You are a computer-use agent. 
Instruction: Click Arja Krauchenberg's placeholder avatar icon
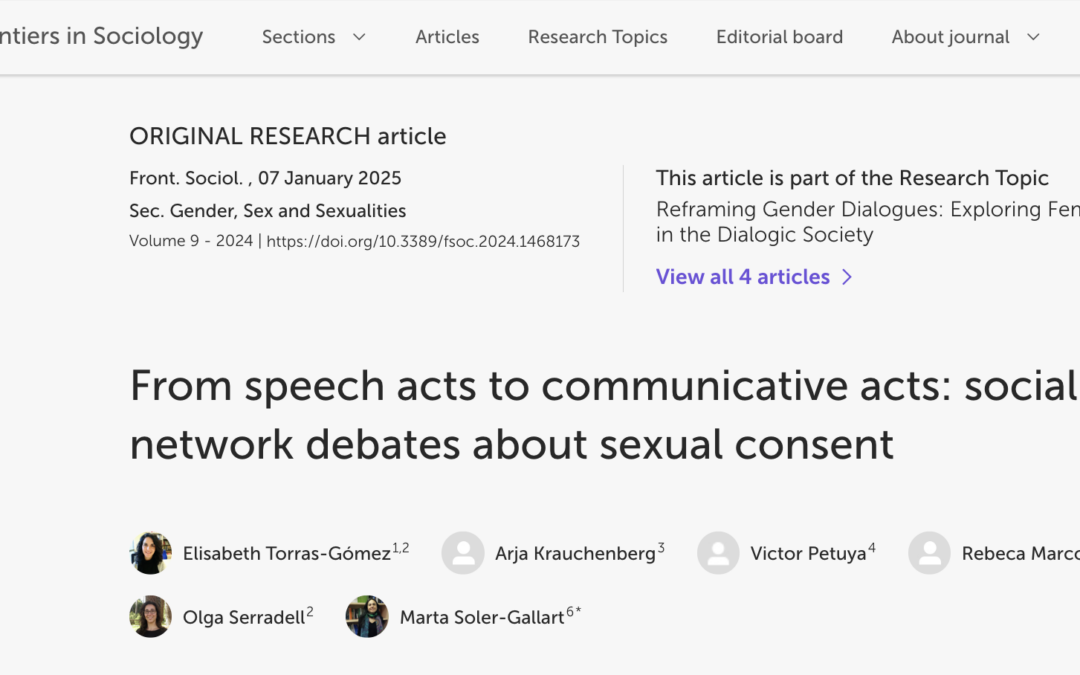(462, 553)
